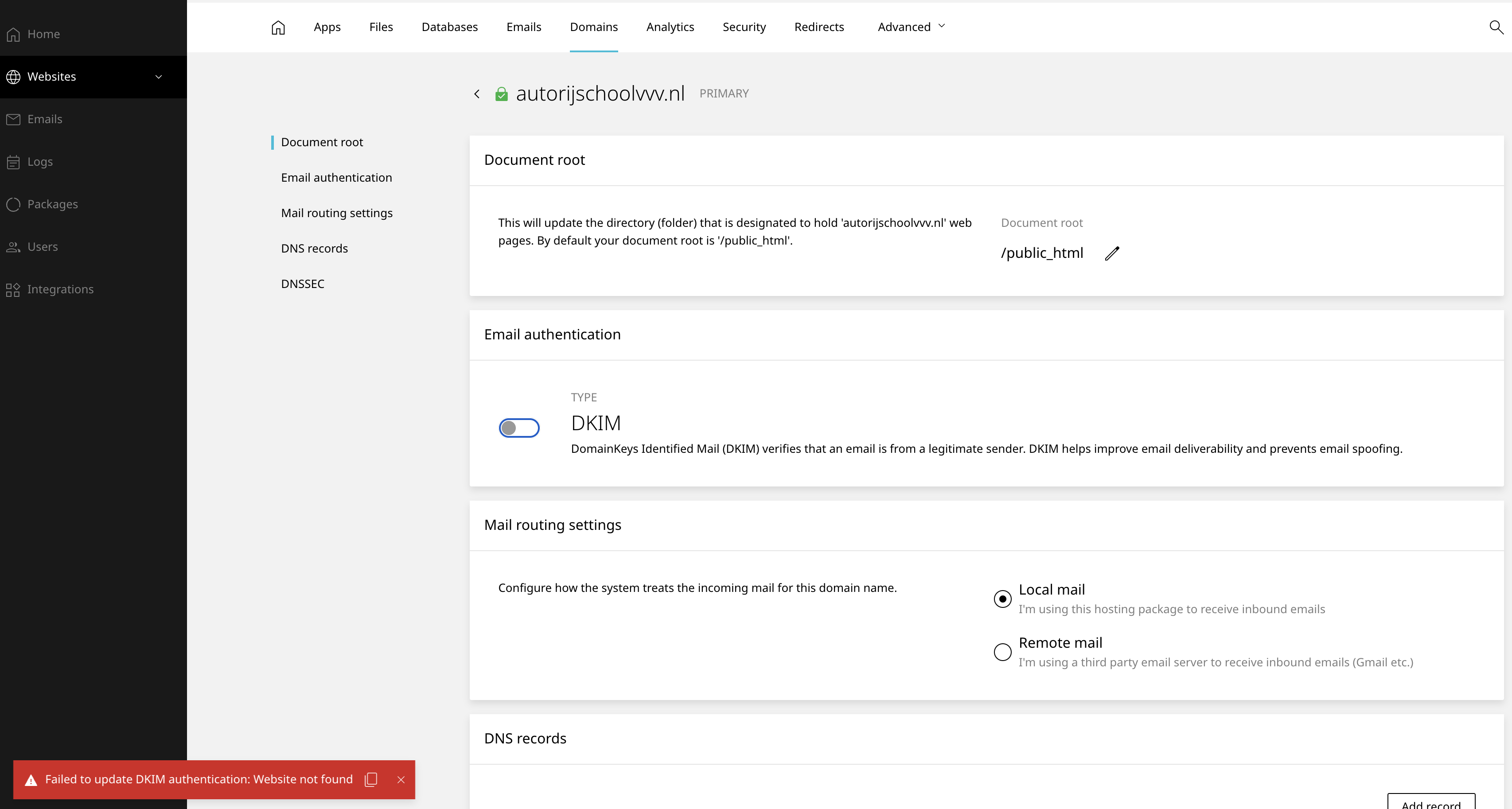1512x809 pixels.
Task: Enable the DKIM toggle switch
Action: (519, 428)
